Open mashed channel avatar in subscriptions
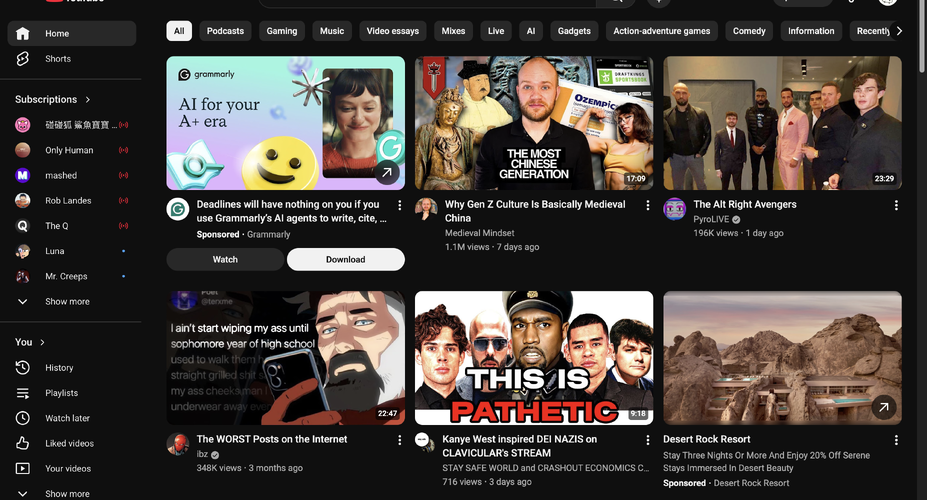The height and width of the screenshot is (500, 927). click(x=22, y=176)
